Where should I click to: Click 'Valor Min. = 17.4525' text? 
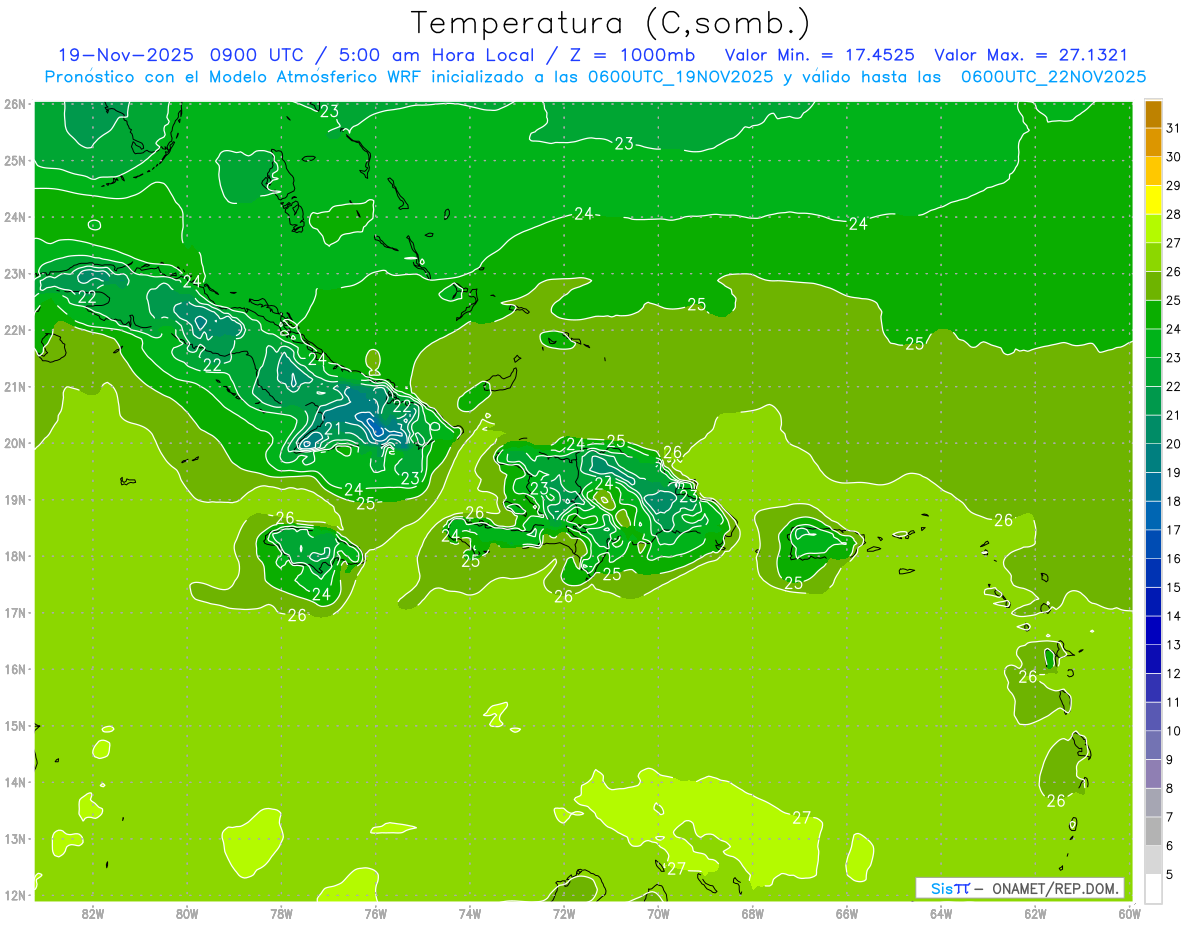tap(819, 55)
